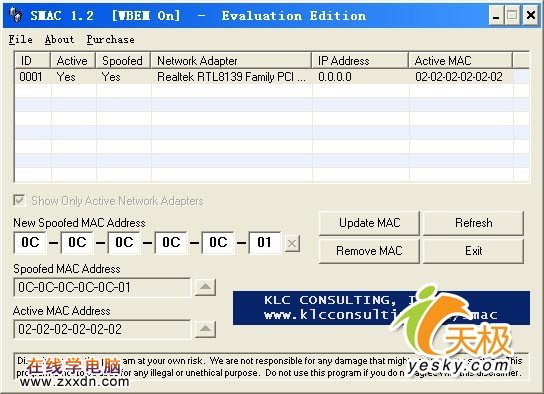Select the third octet field of new MAC
The width and height of the screenshot is (544, 394).
point(124,242)
